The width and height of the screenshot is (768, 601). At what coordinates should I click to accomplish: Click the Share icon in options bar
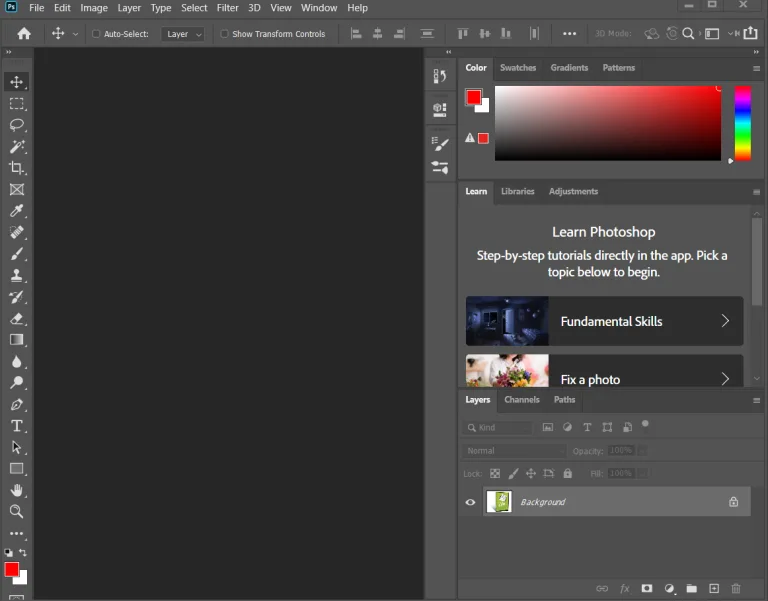tap(750, 33)
